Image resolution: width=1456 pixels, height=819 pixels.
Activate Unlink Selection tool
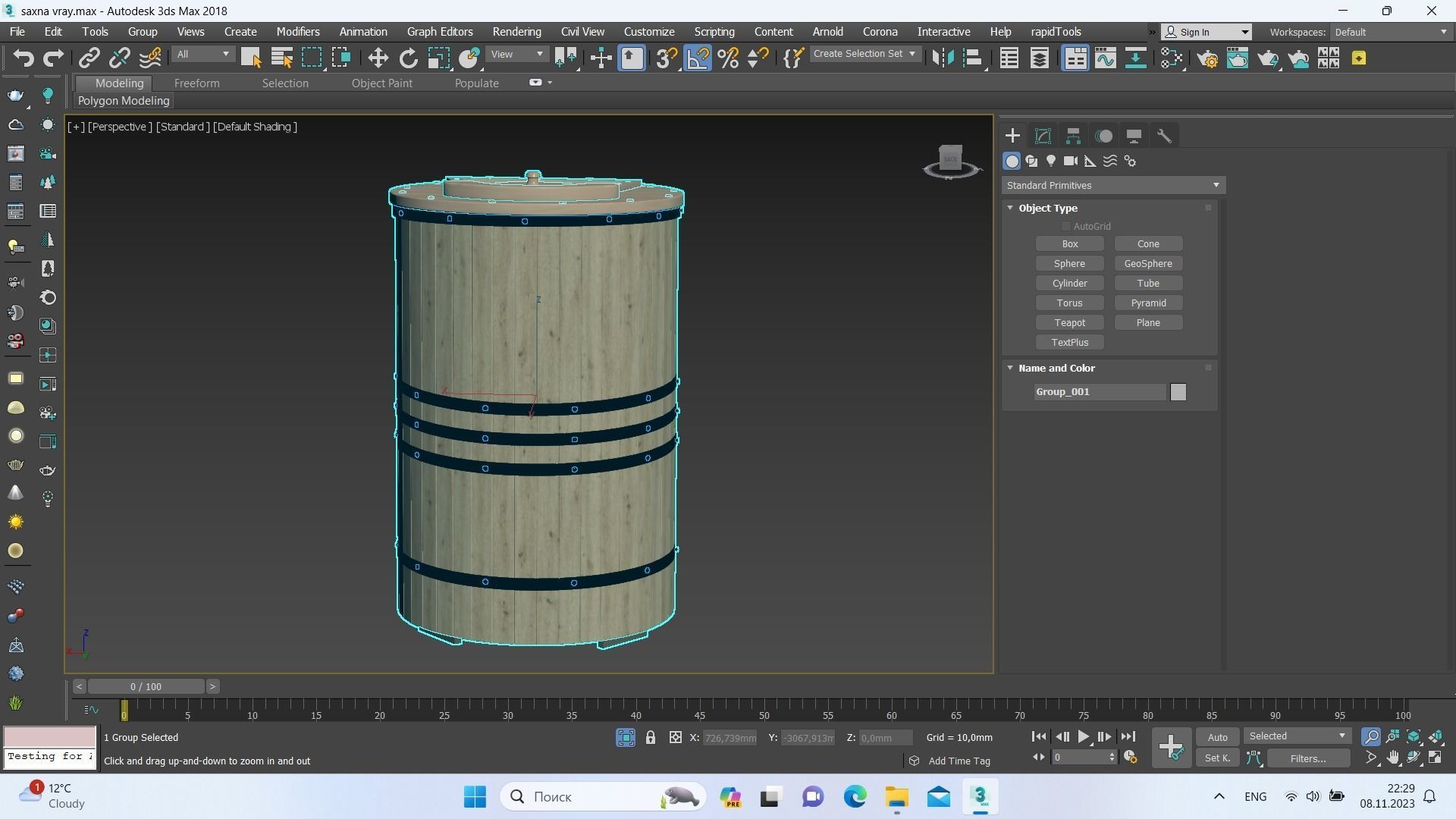pyautogui.click(x=120, y=58)
